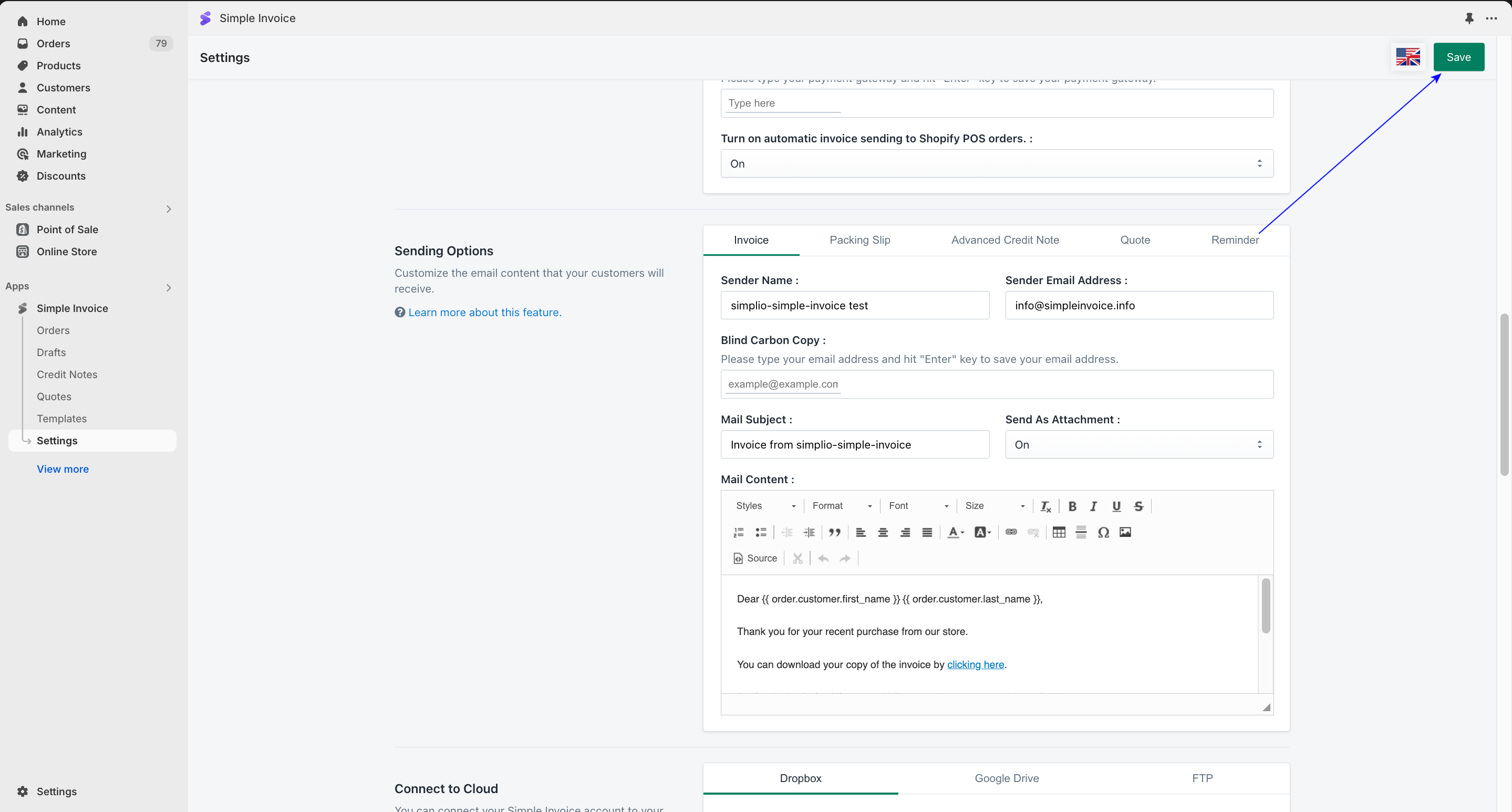1512x812 pixels.
Task: Insert a table into mail content
Action: [1059, 532]
